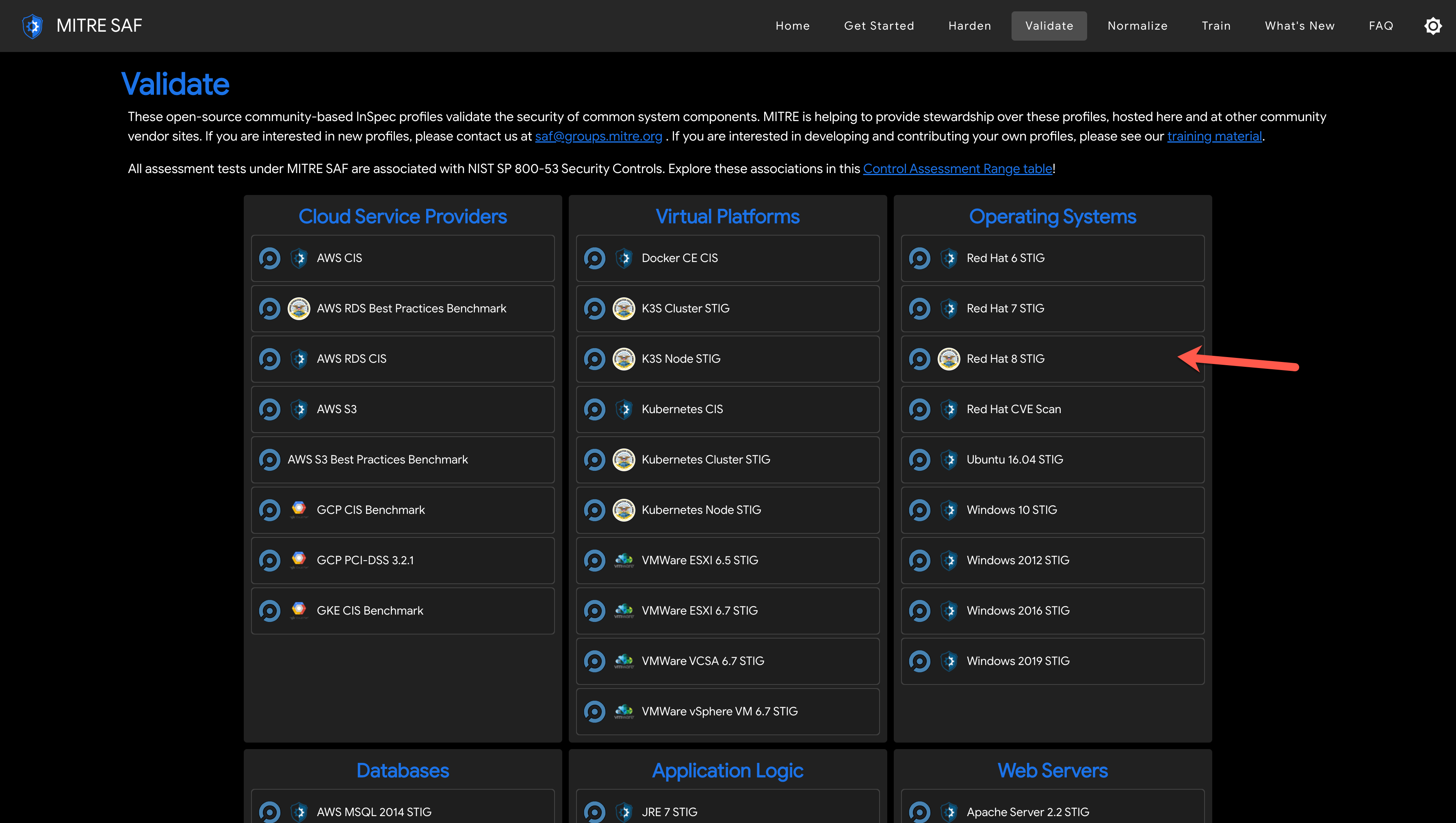Click the Kubernetes CIS label

point(682,409)
